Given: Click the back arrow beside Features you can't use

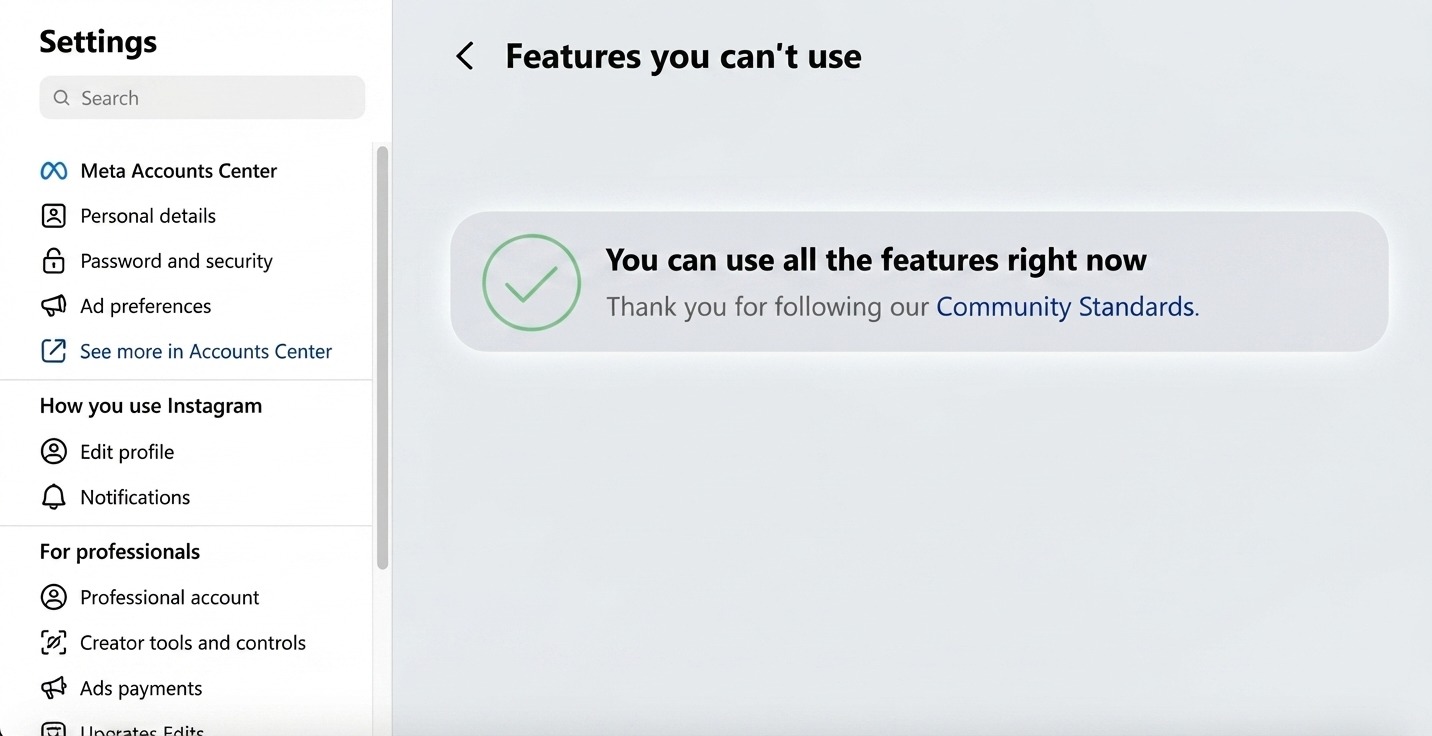Looking at the screenshot, I should pos(465,56).
